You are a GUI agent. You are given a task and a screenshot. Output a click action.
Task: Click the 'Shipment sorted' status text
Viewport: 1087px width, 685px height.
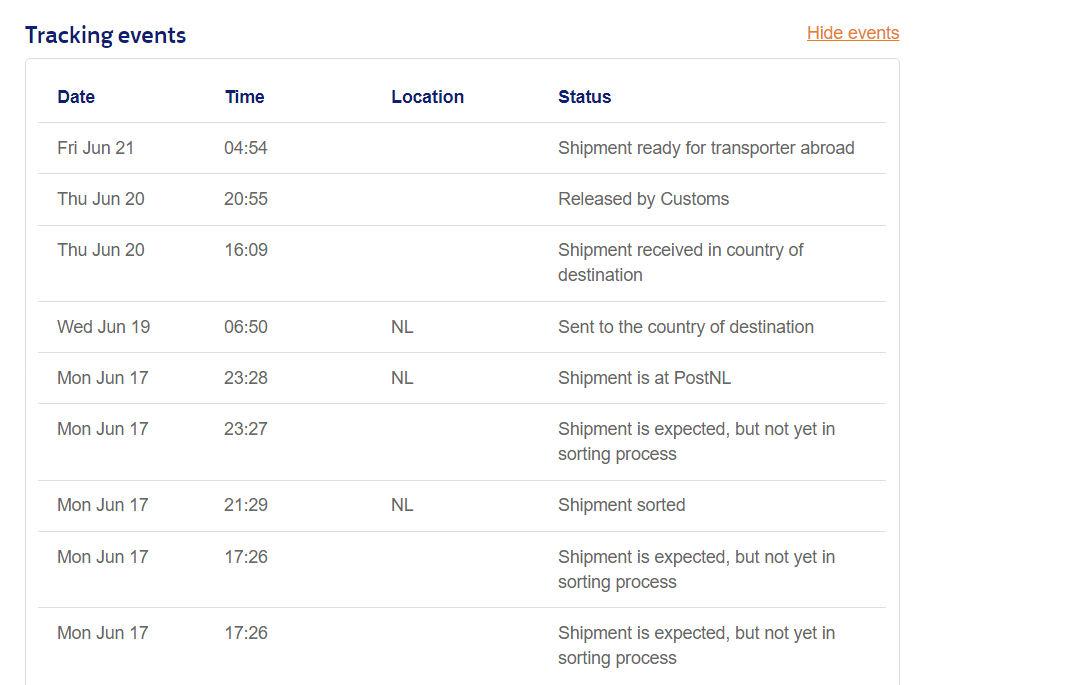pos(621,505)
